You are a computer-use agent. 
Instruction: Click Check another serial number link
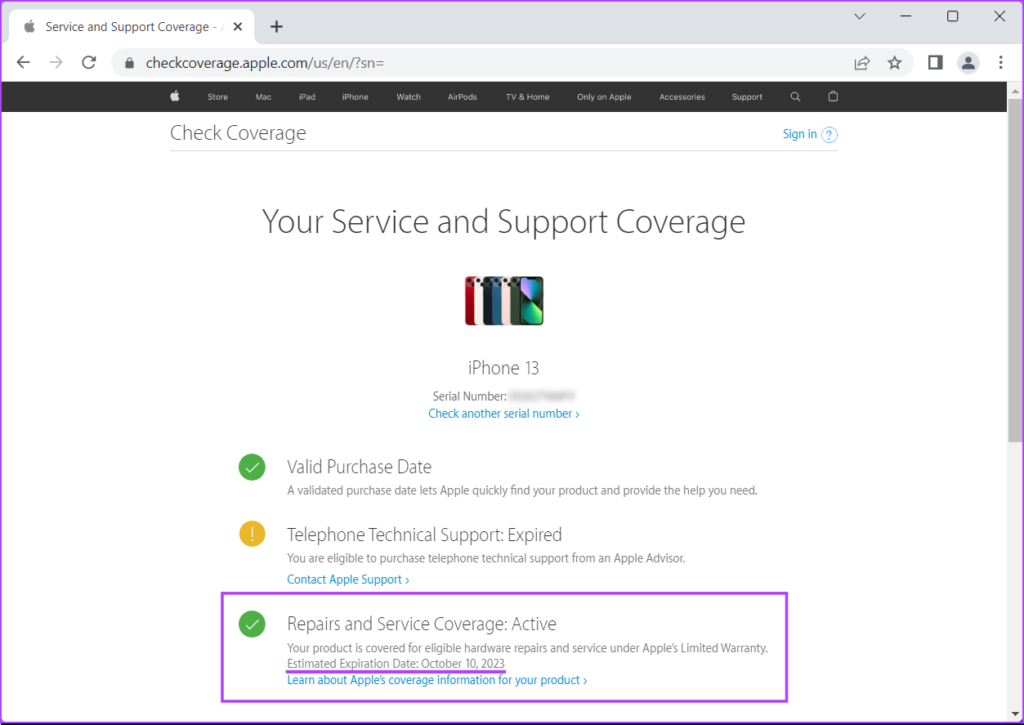504,413
